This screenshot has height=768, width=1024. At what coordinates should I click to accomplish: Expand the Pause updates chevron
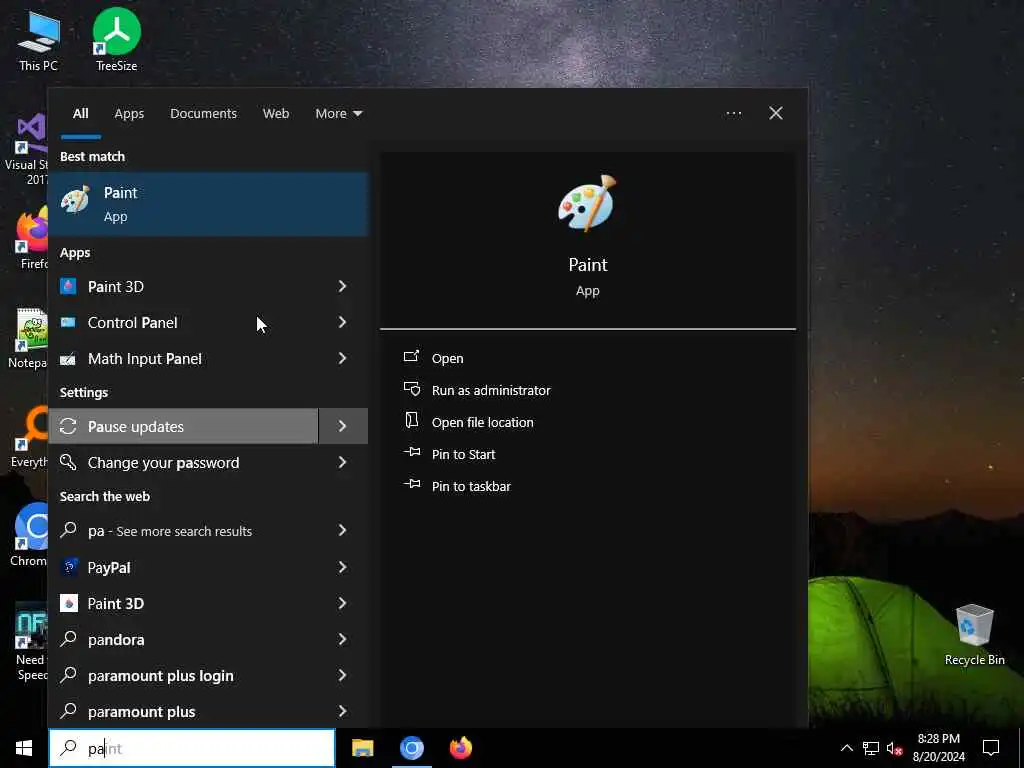342,426
